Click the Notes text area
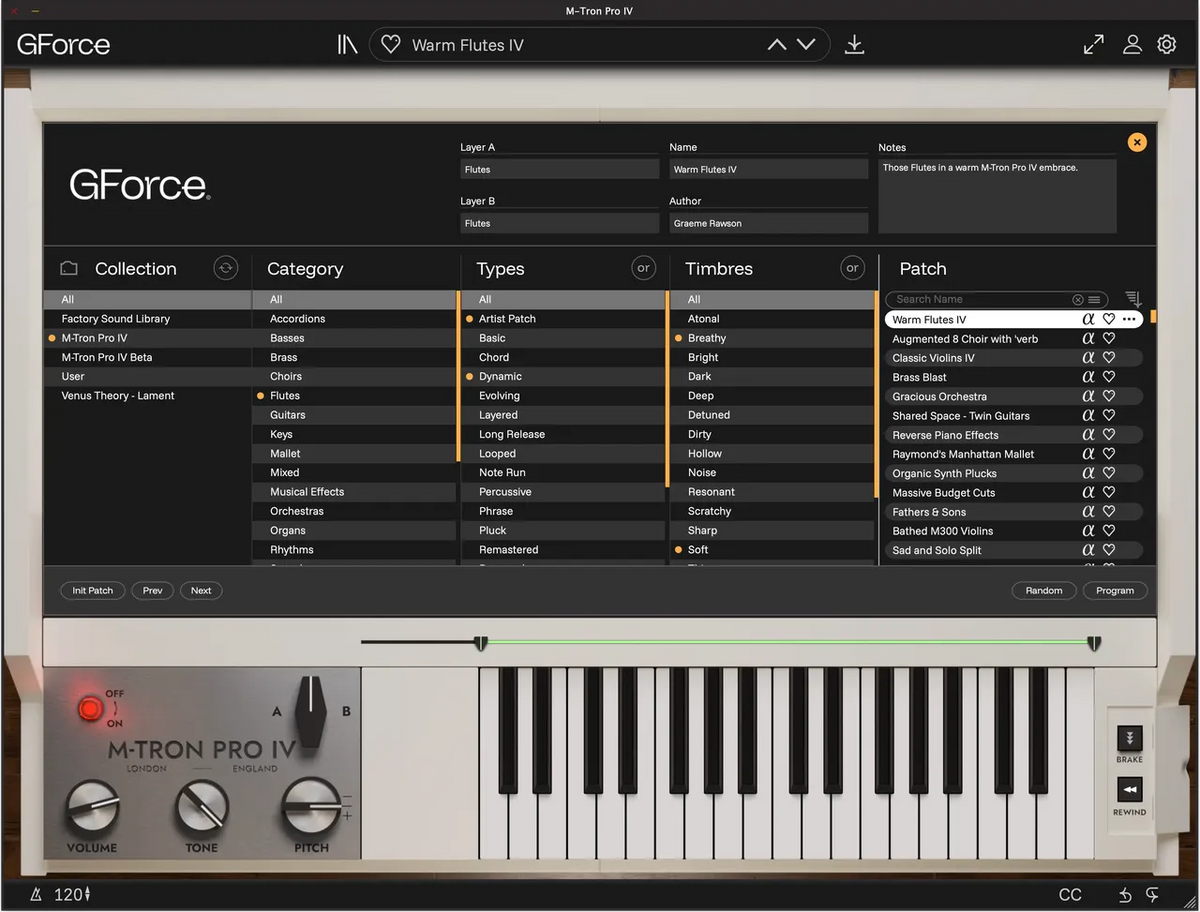Viewport: 1200px width, 912px height. tap(997, 195)
